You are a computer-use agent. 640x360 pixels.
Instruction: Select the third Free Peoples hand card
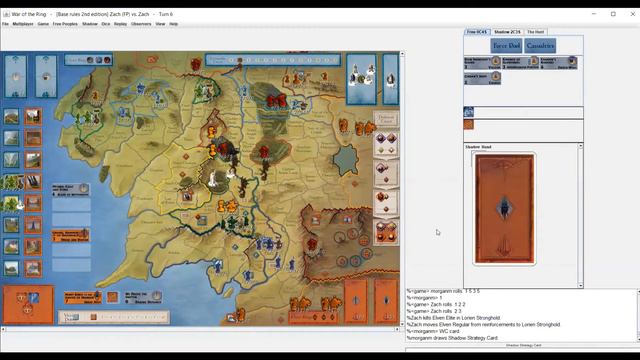pos(559,63)
